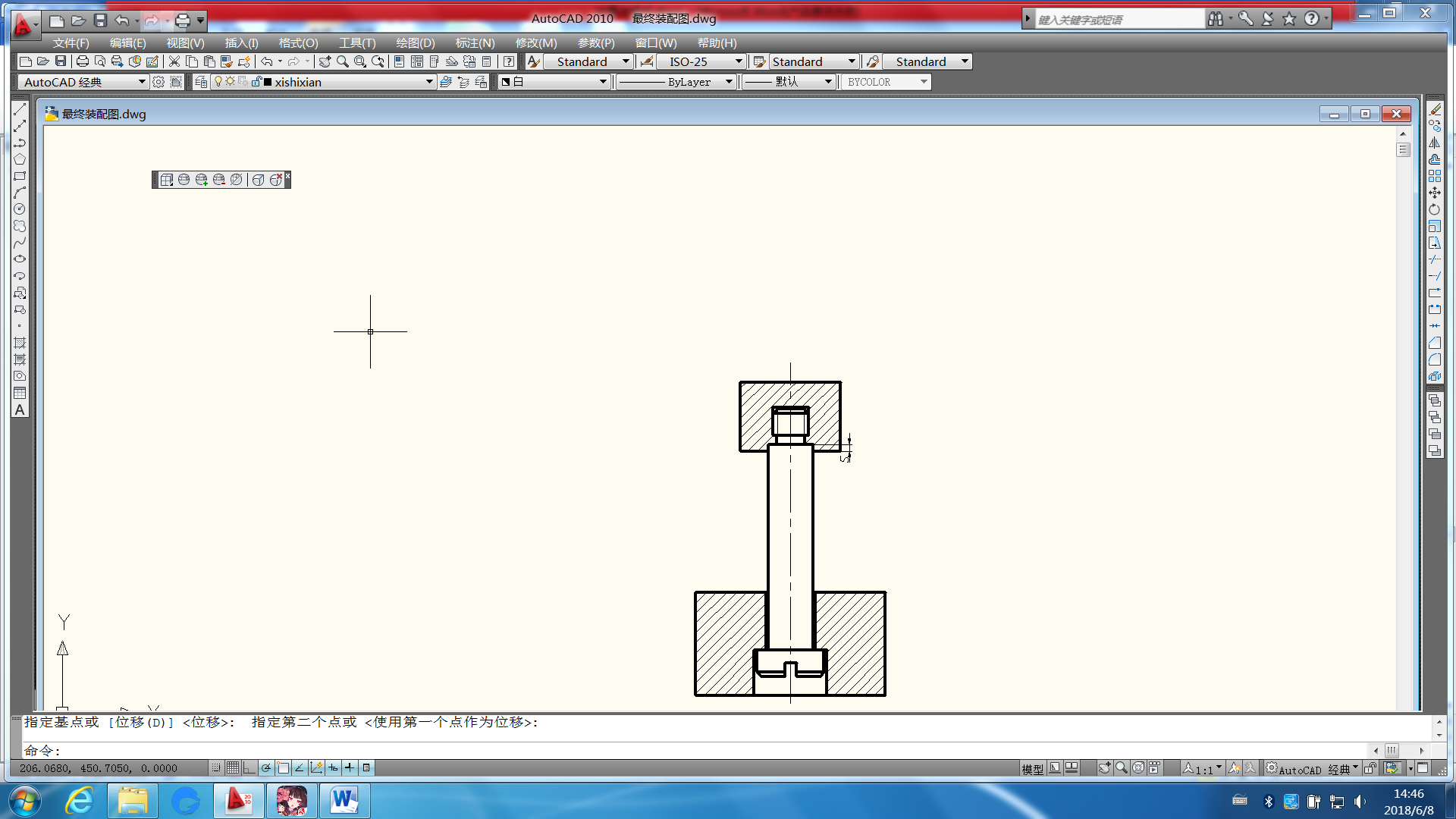Select the Polygon tool
Viewport: 1456px width, 819px height.
pyautogui.click(x=20, y=159)
